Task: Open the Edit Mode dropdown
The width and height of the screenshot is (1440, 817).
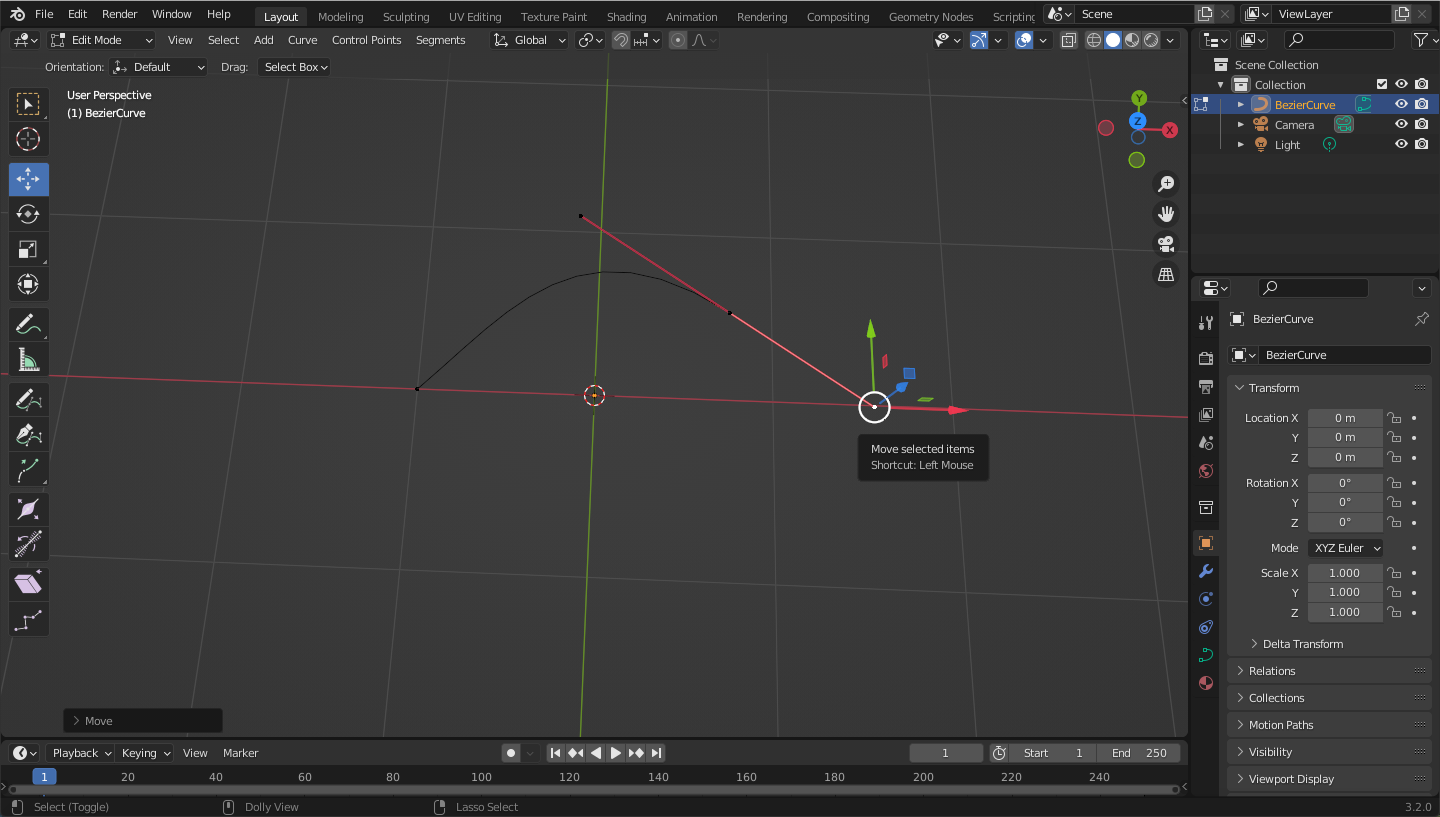Action: 102,40
